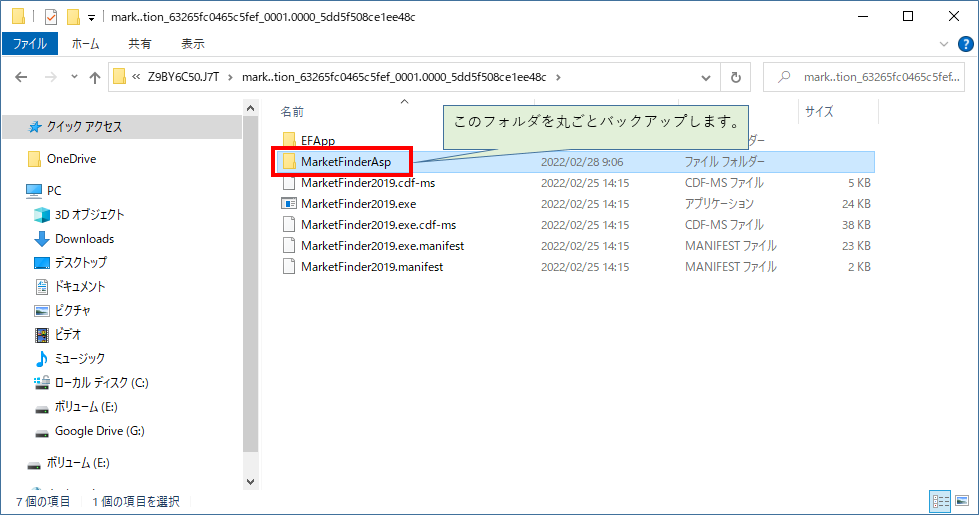Select Google Drive (G:) drive
This screenshot has height=515, width=979.
point(99,431)
